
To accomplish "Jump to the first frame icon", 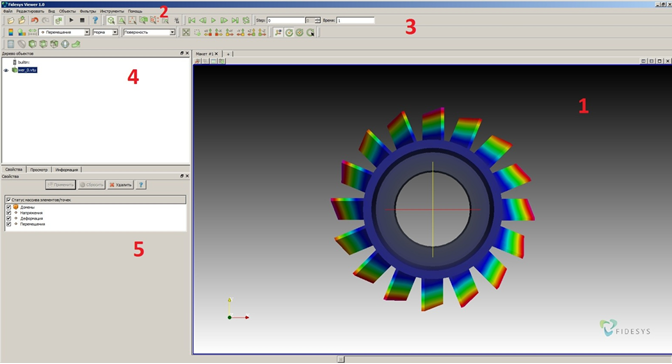I will [x=192, y=20].
